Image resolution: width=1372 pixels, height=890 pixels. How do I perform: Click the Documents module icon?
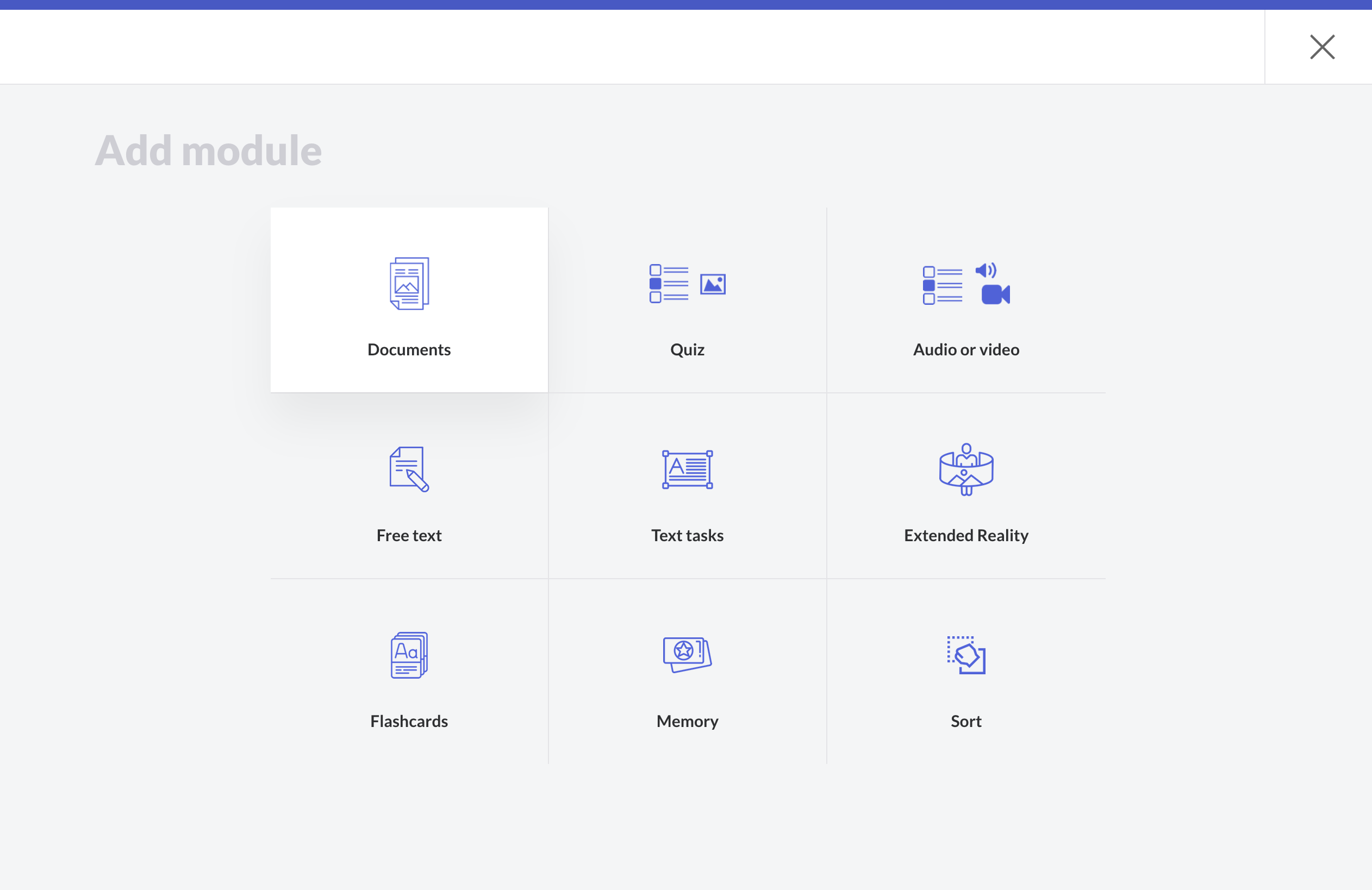(409, 284)
